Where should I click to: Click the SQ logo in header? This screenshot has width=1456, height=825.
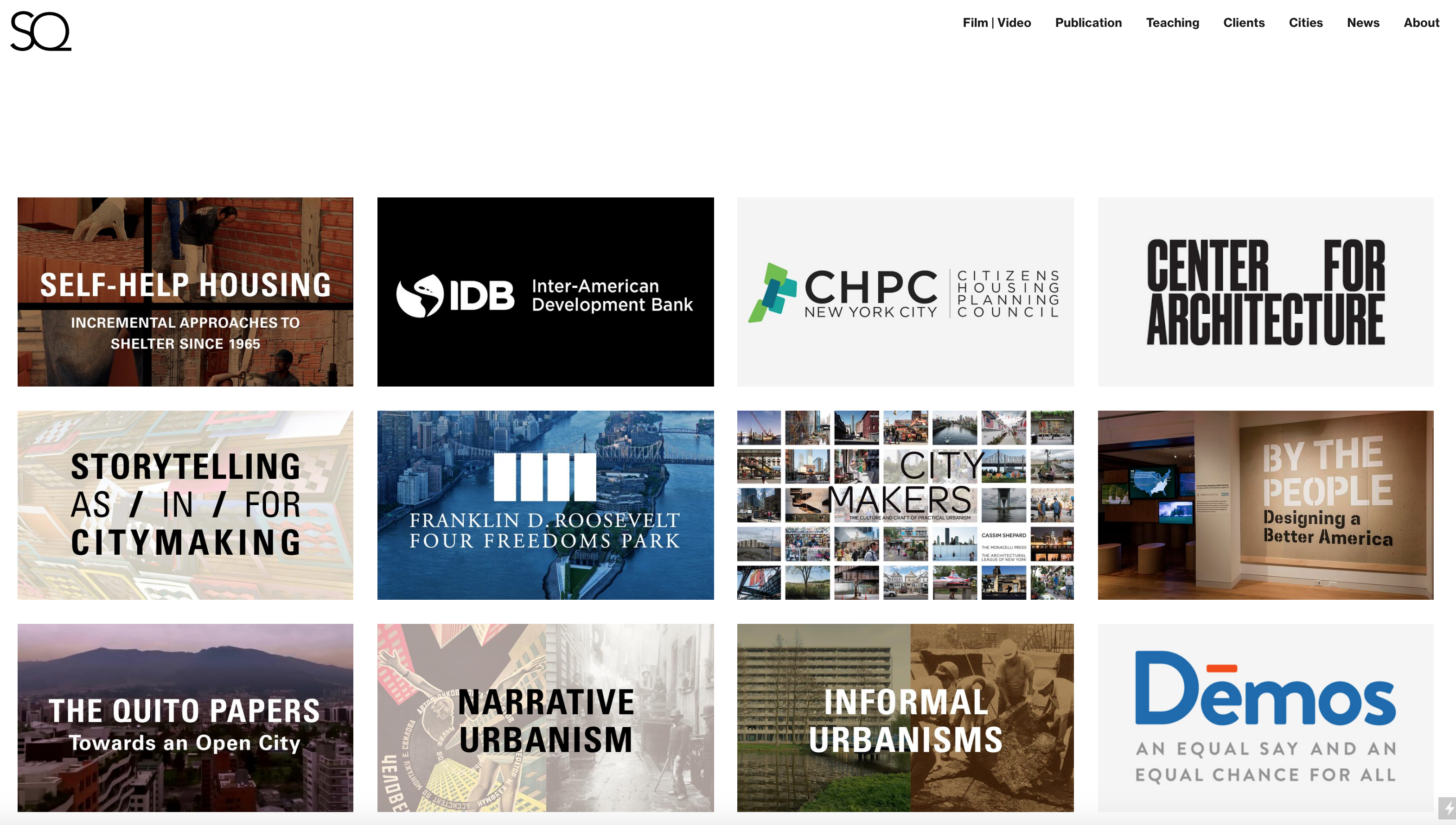tap(41, 31)
